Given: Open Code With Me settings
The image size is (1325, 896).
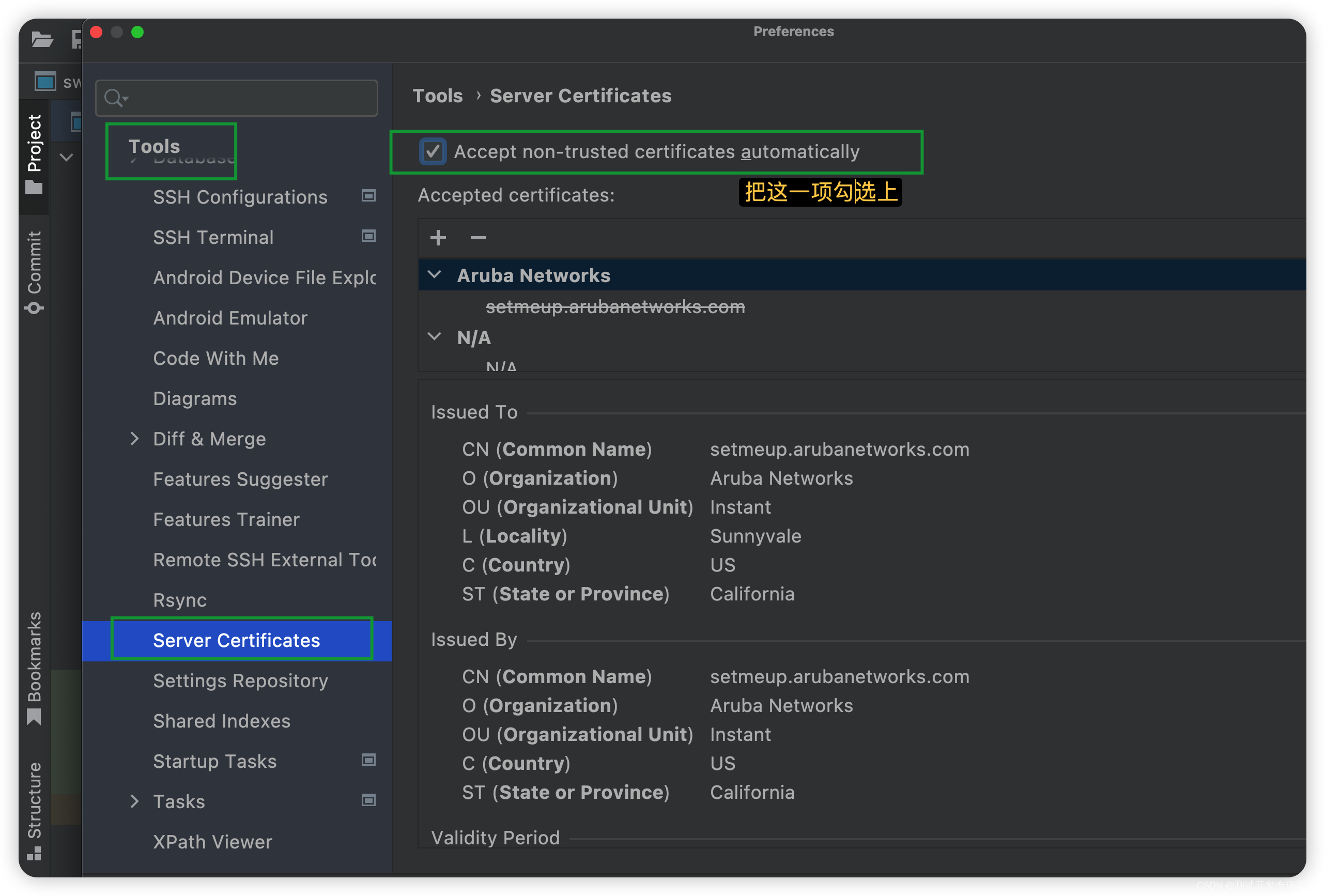Looking at the screenshot, I should coord(216,358).
